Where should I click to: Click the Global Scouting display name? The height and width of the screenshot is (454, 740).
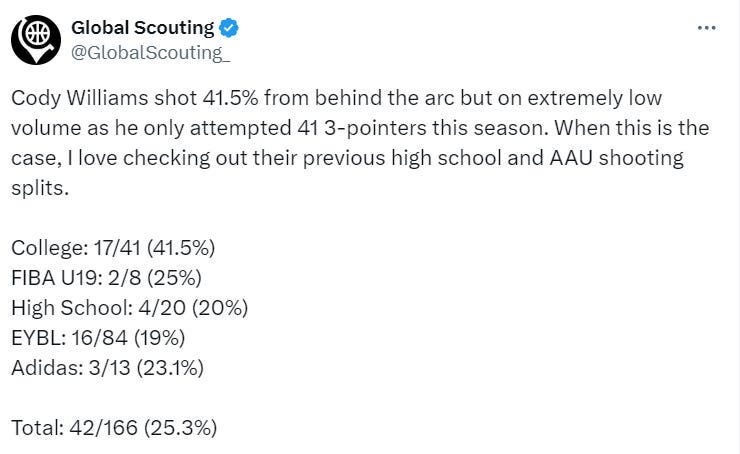pyautogui.click(x=143, y=28)
